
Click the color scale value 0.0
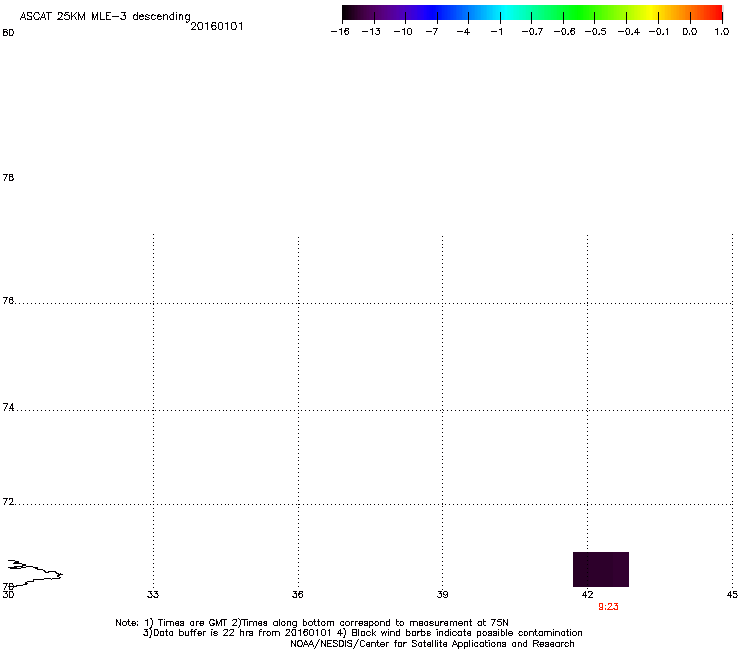[690, 32]
